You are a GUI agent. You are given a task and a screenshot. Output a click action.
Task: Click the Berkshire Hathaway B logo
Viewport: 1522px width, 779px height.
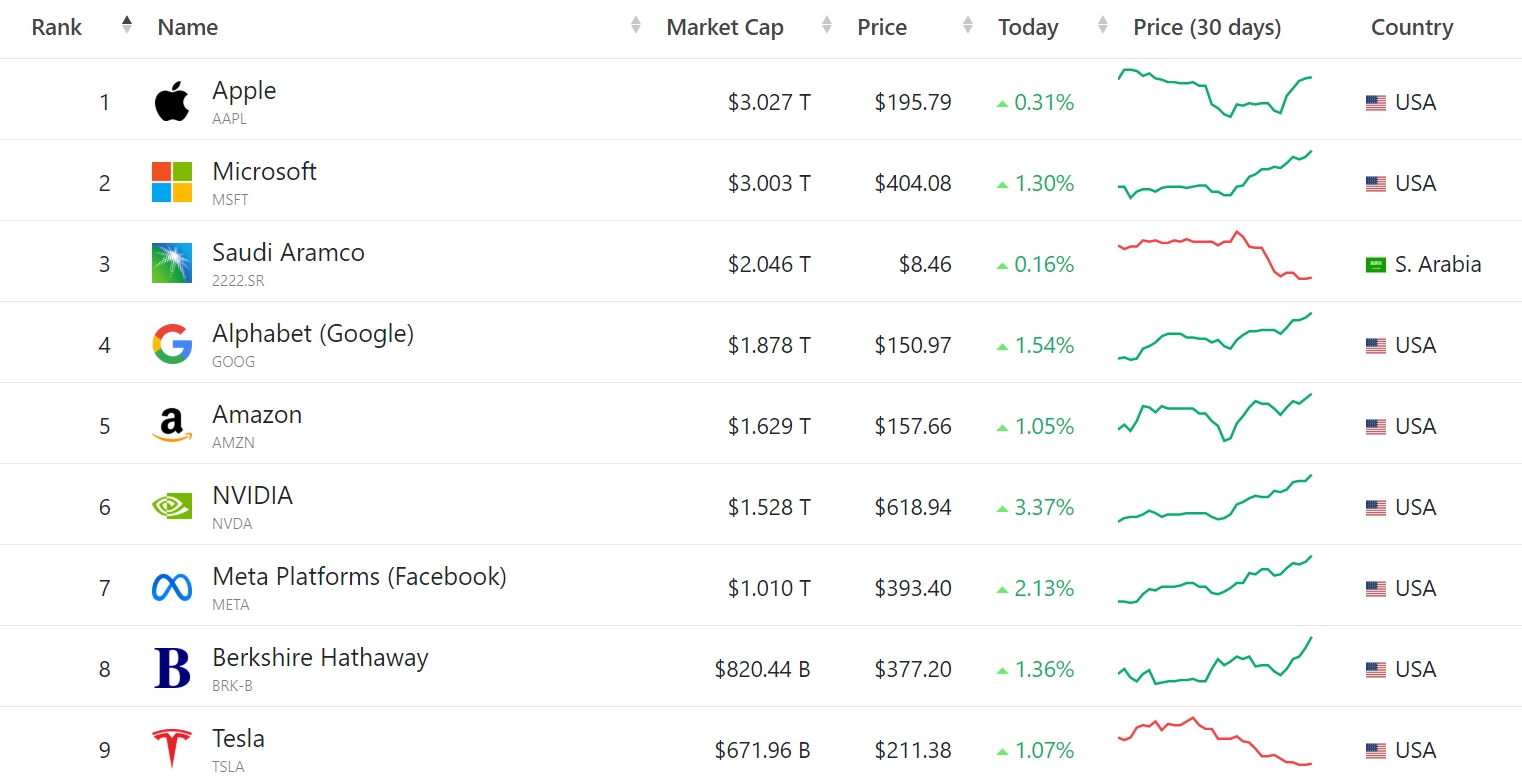click(x=172, y=668)
